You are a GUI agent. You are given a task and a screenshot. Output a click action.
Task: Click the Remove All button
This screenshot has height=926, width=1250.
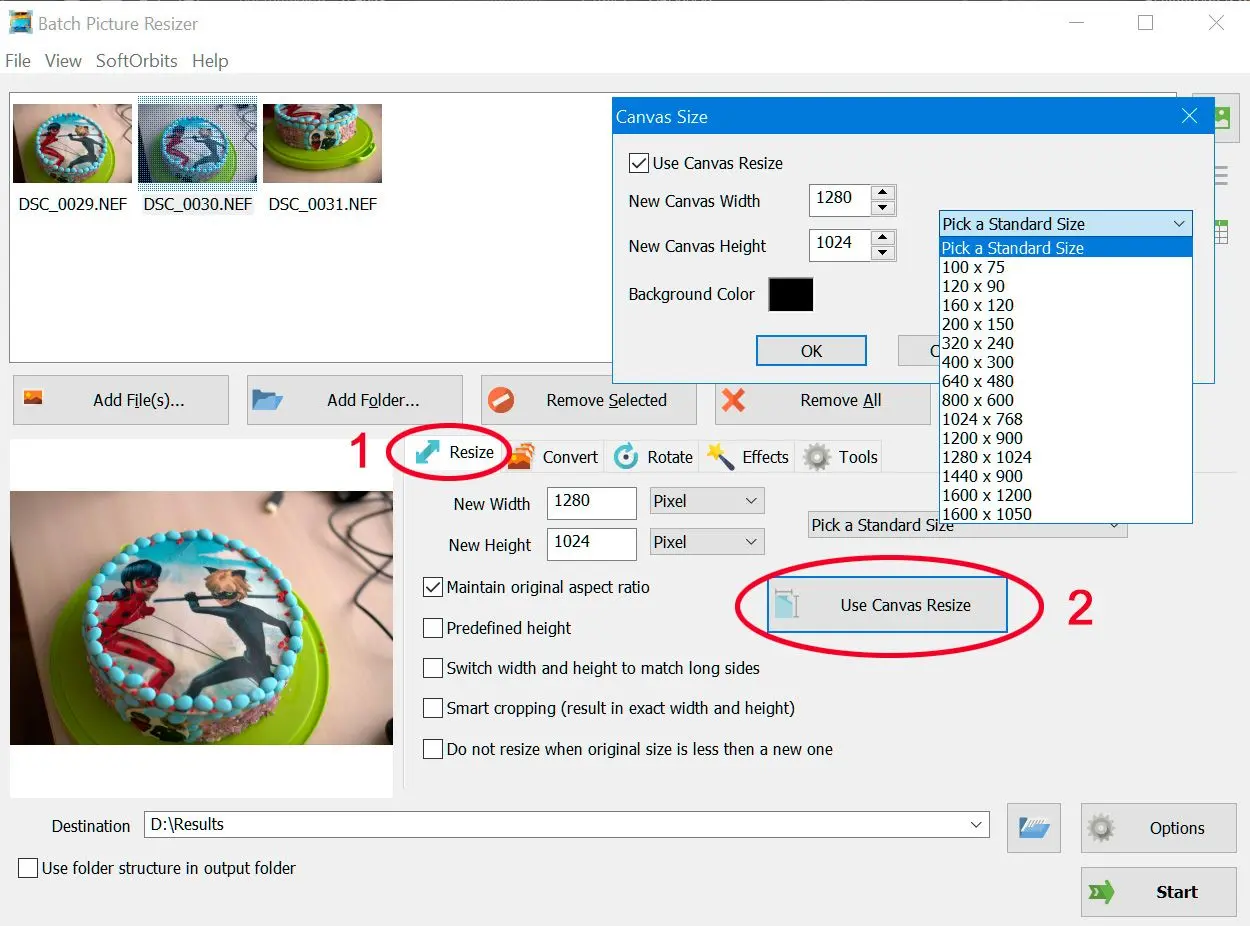(x=823, y=400)
